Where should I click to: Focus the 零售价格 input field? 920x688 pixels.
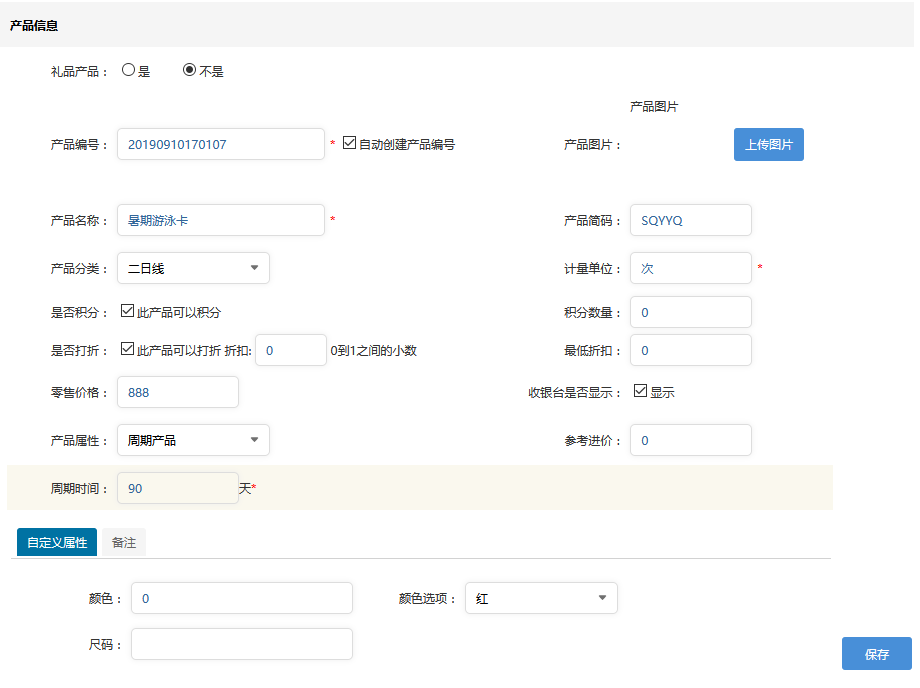click(x=178, y=392)
